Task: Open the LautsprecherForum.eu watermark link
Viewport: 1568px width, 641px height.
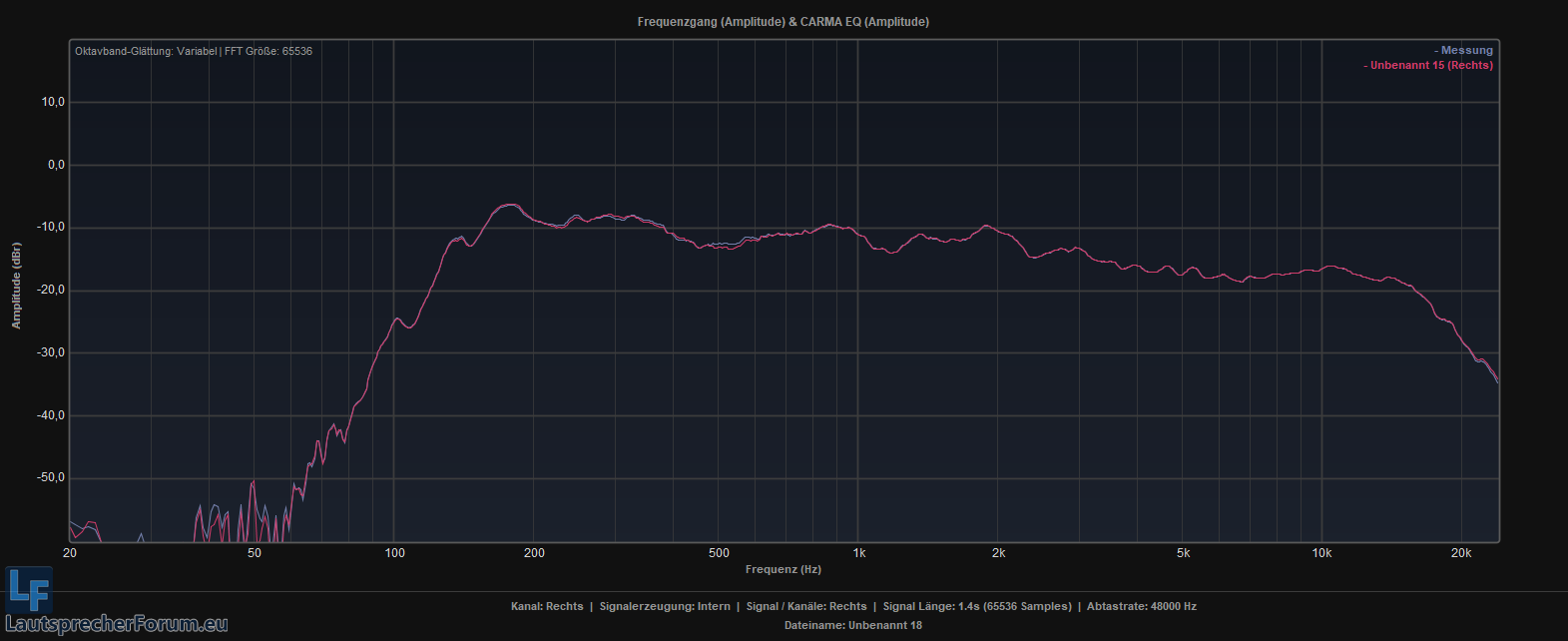Action: (x=117, y=625)
